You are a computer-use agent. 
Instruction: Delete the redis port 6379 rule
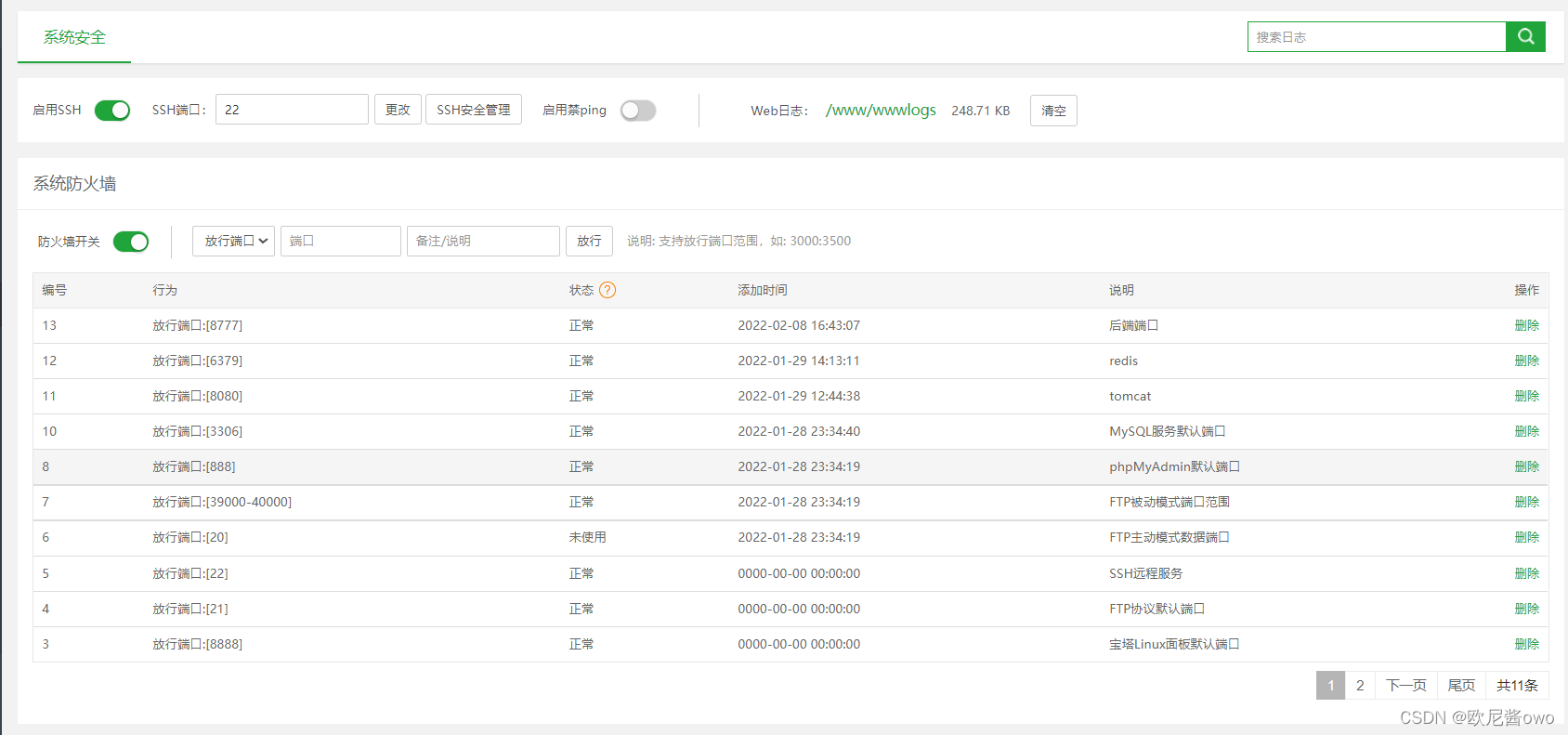[x=1526, y=361]
